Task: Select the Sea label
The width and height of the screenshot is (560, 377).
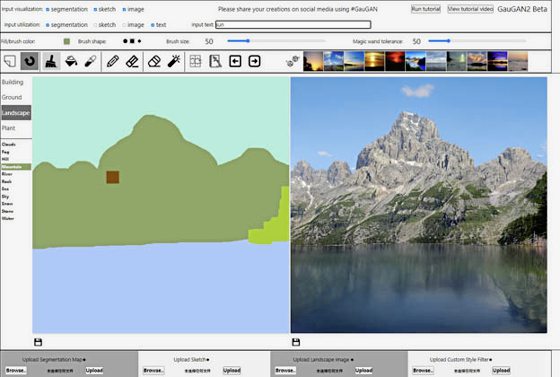Action: pyautogui.click(x=5, y=189)
